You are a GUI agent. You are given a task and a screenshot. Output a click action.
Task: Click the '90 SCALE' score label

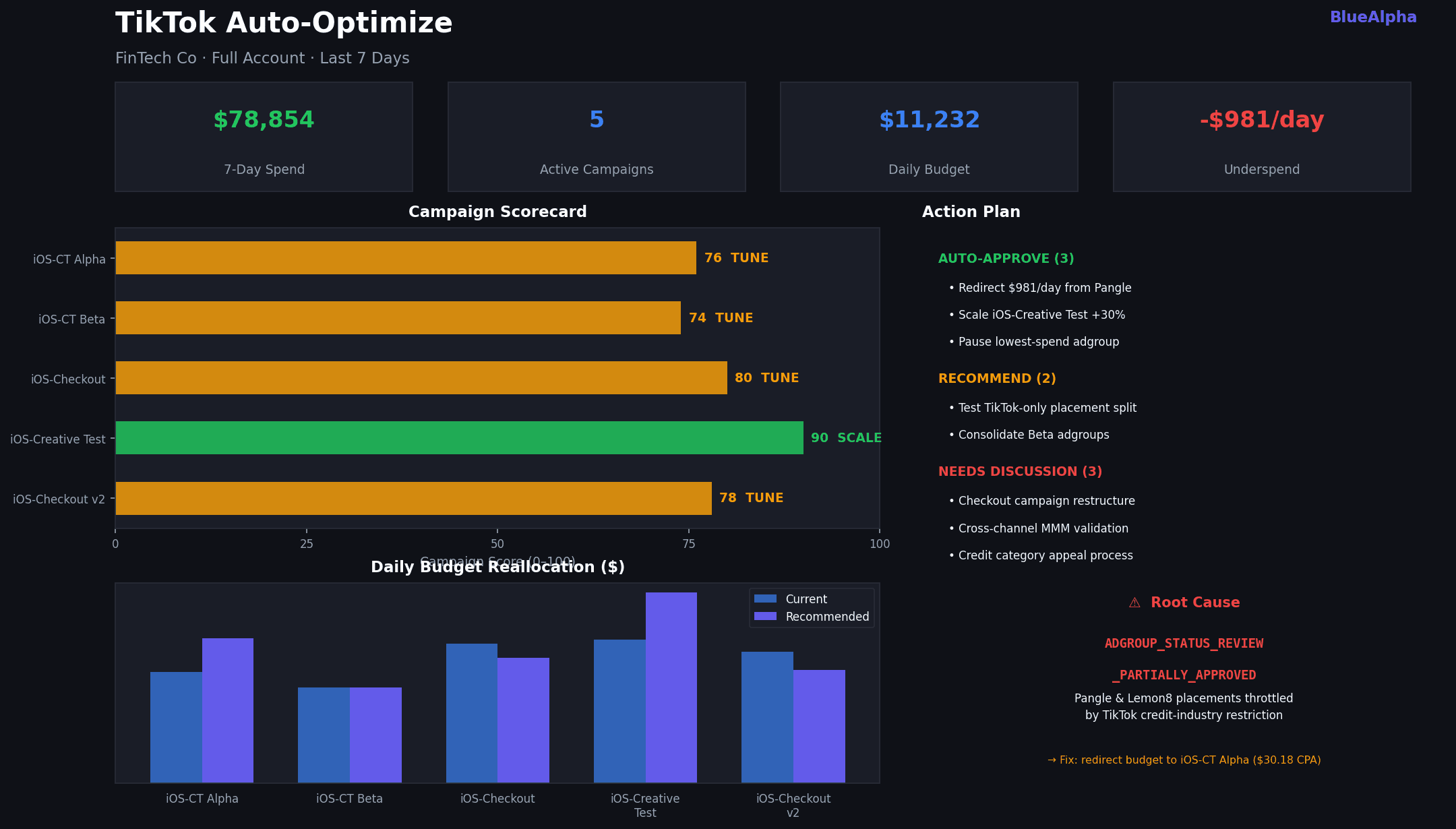coord(846,438)
